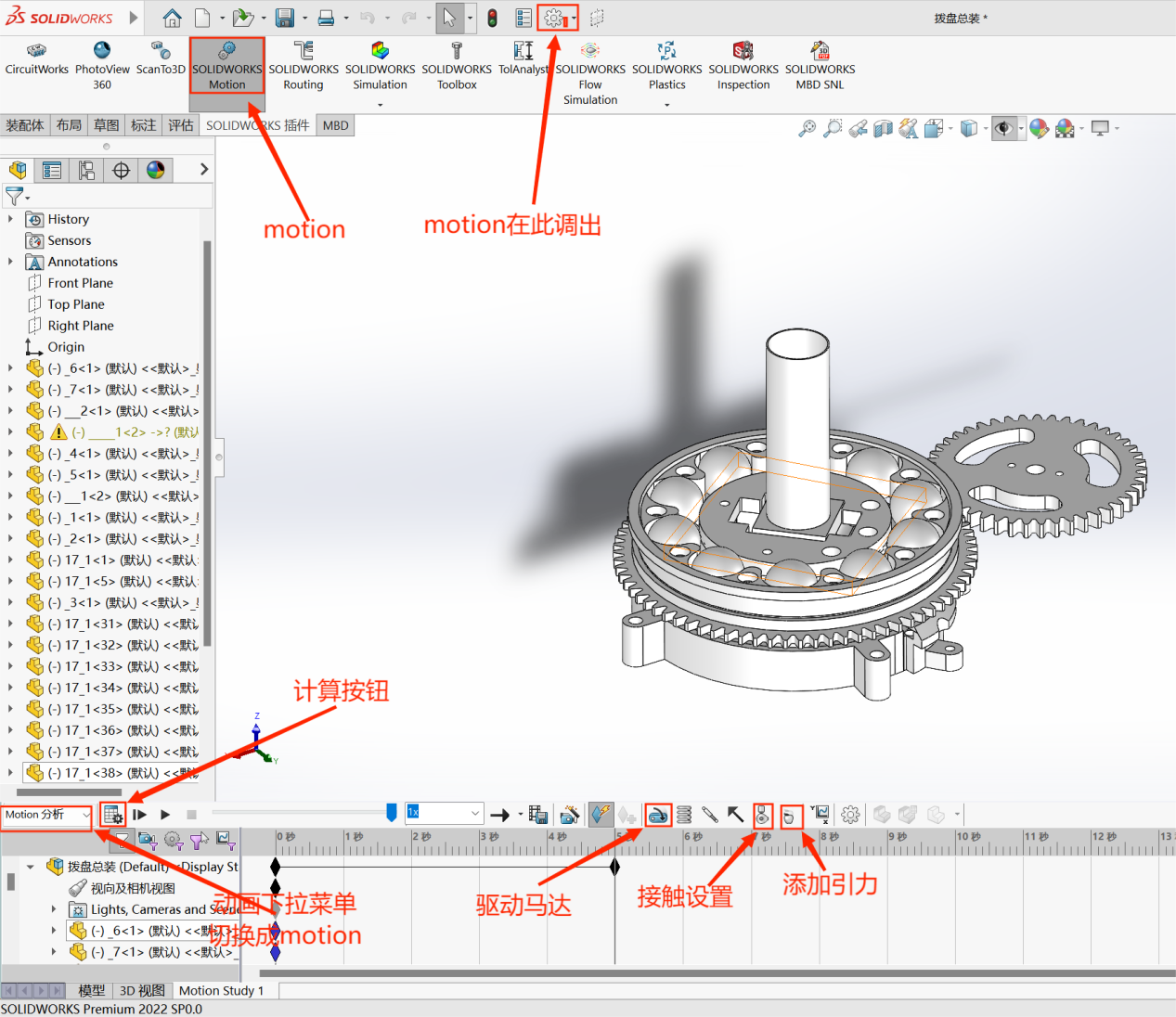Toggle the CircuitWorks add-in
Image resolution: width=1176 pixels, height=1017 pixels.
(37, 58)
